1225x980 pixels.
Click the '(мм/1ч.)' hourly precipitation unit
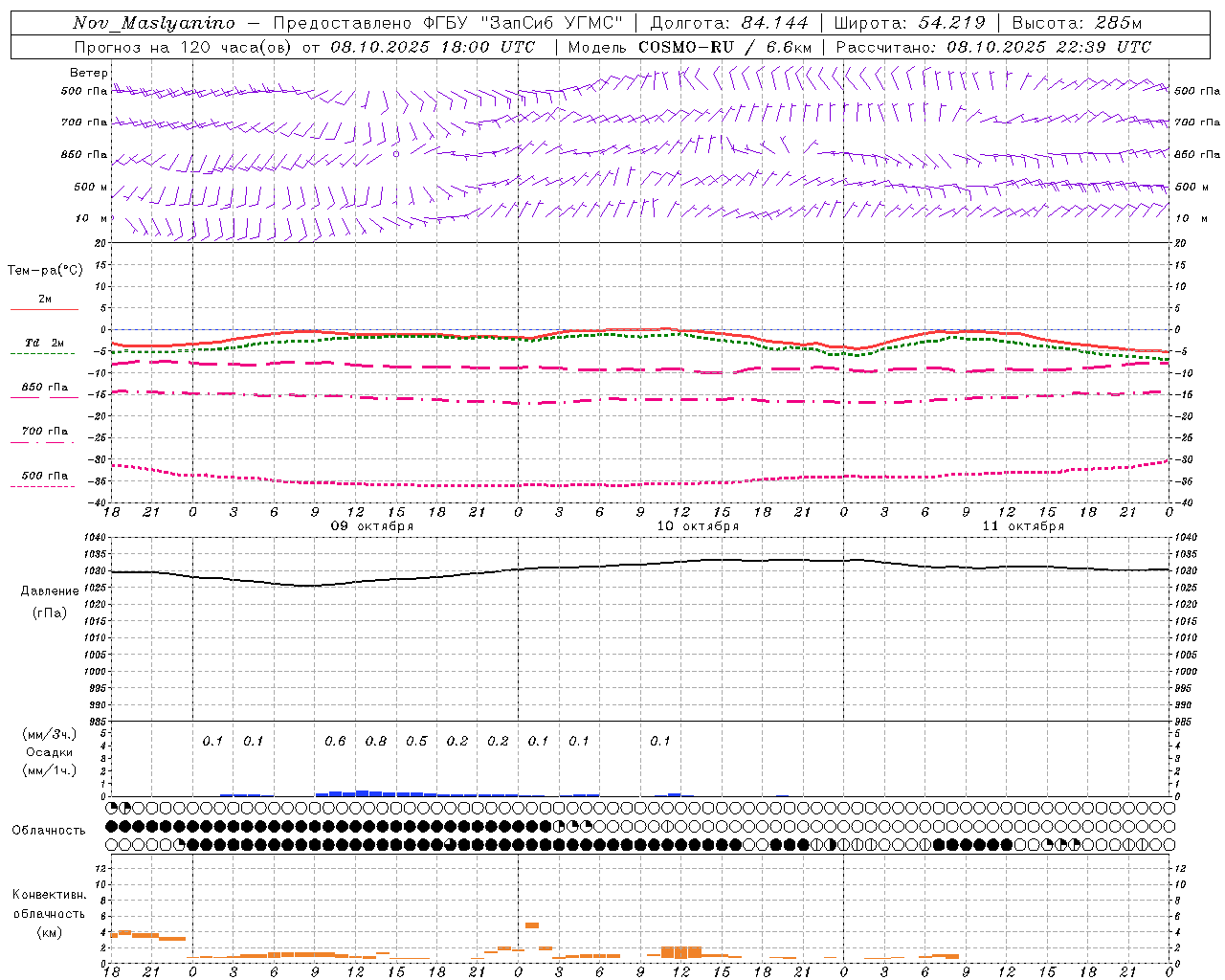coord(50,770)
